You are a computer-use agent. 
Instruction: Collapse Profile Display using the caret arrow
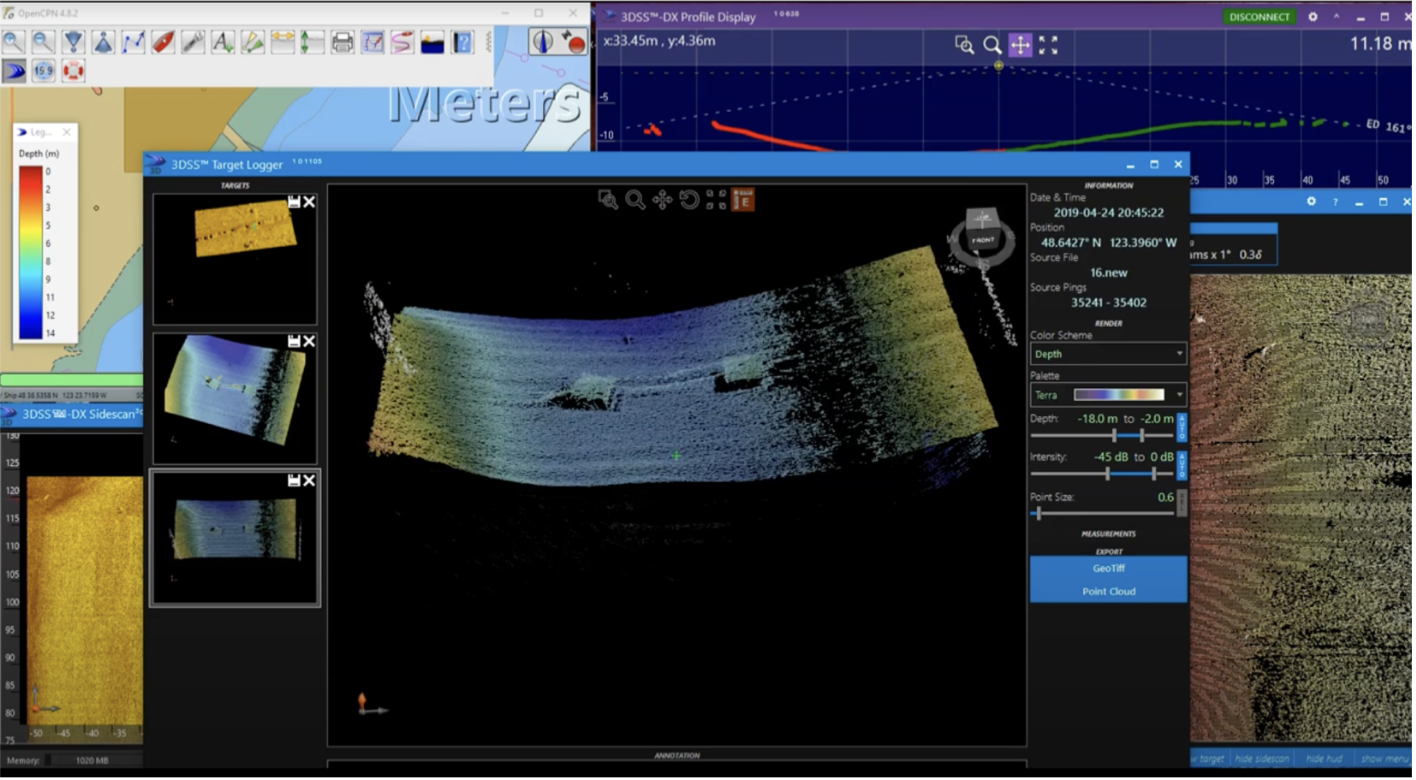pos(1336,17)
